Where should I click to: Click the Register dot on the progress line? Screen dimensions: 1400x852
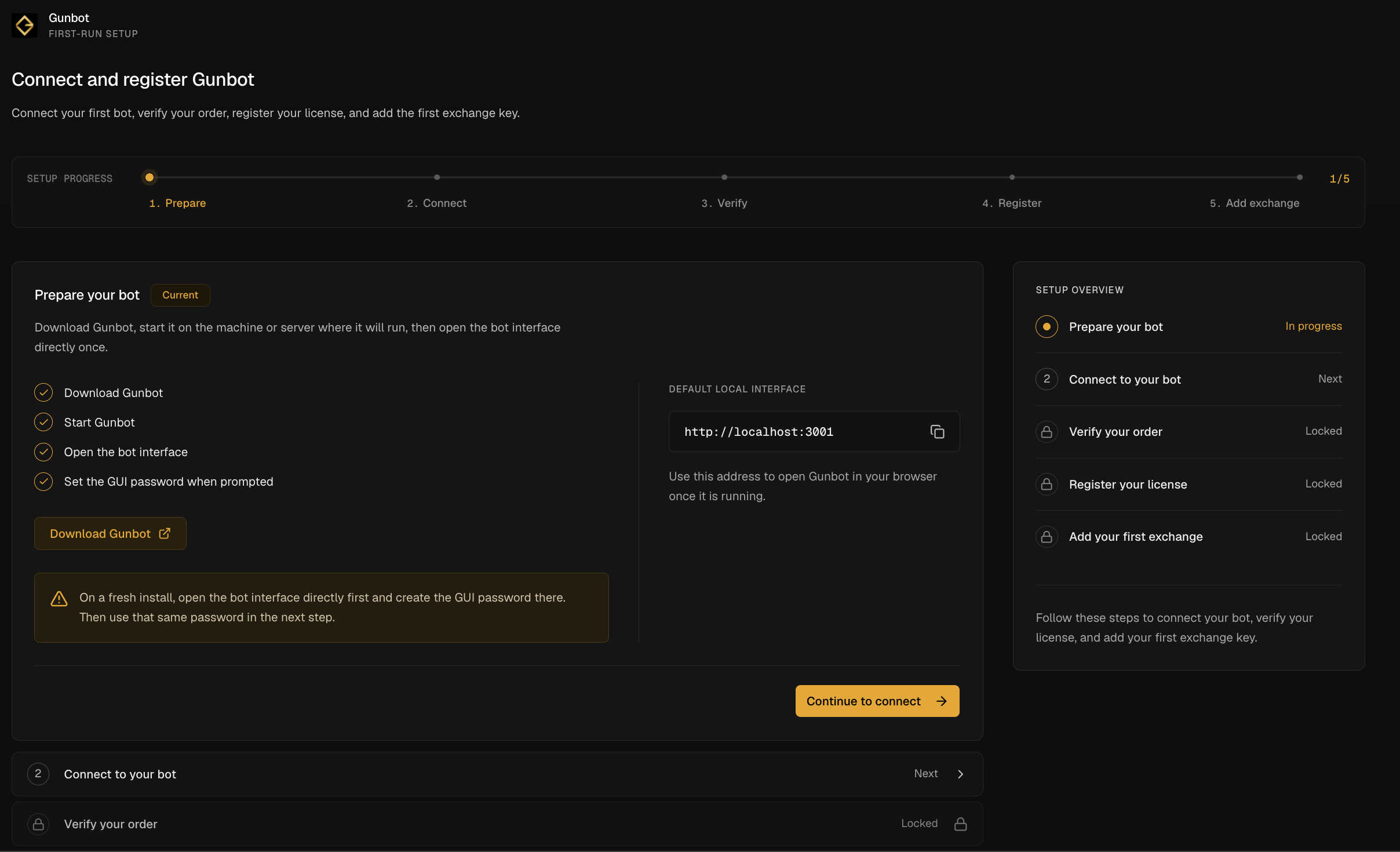coord(1012,177)
